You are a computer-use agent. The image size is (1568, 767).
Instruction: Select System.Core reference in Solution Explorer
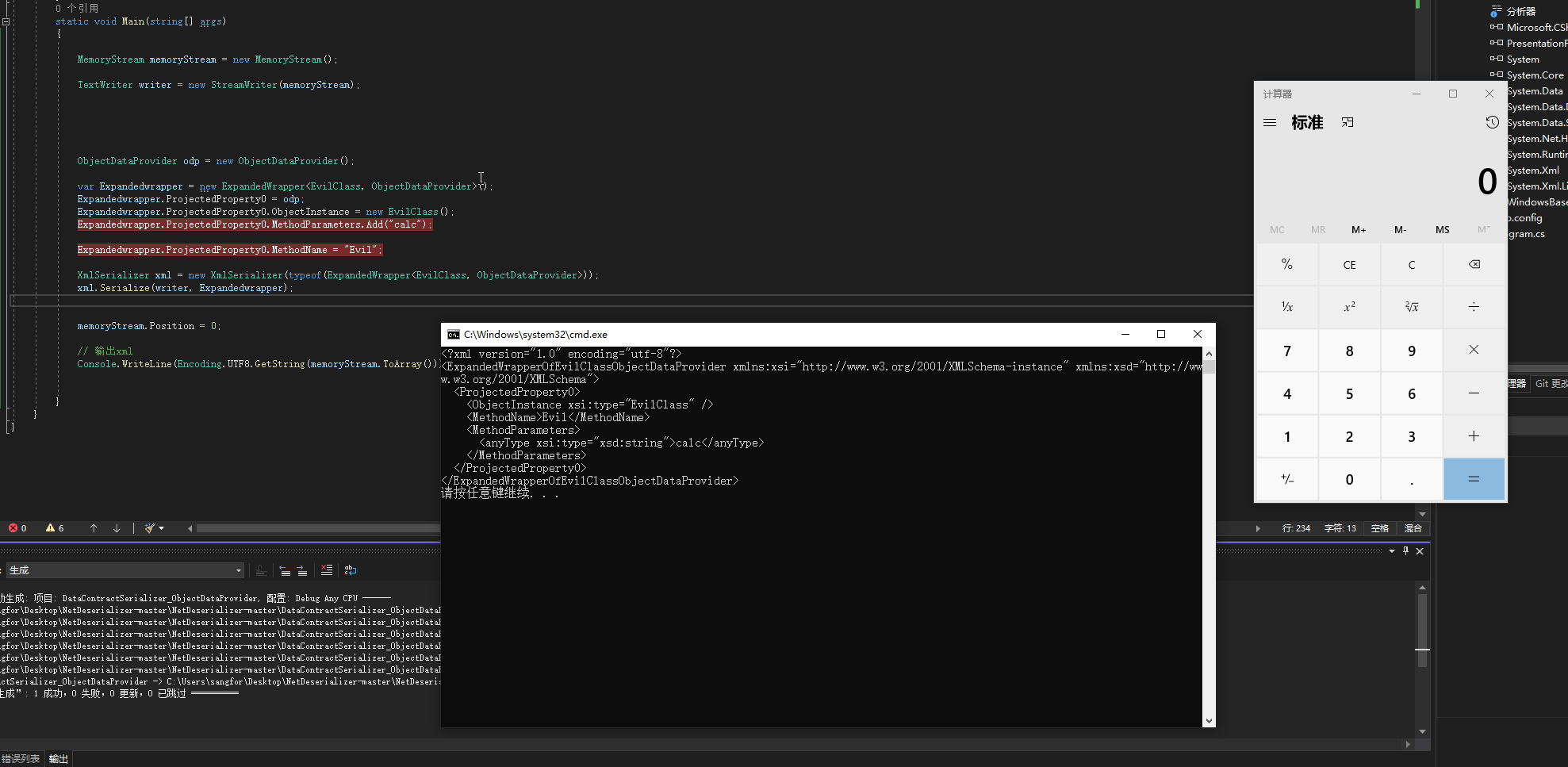[x=1535, y=75]
